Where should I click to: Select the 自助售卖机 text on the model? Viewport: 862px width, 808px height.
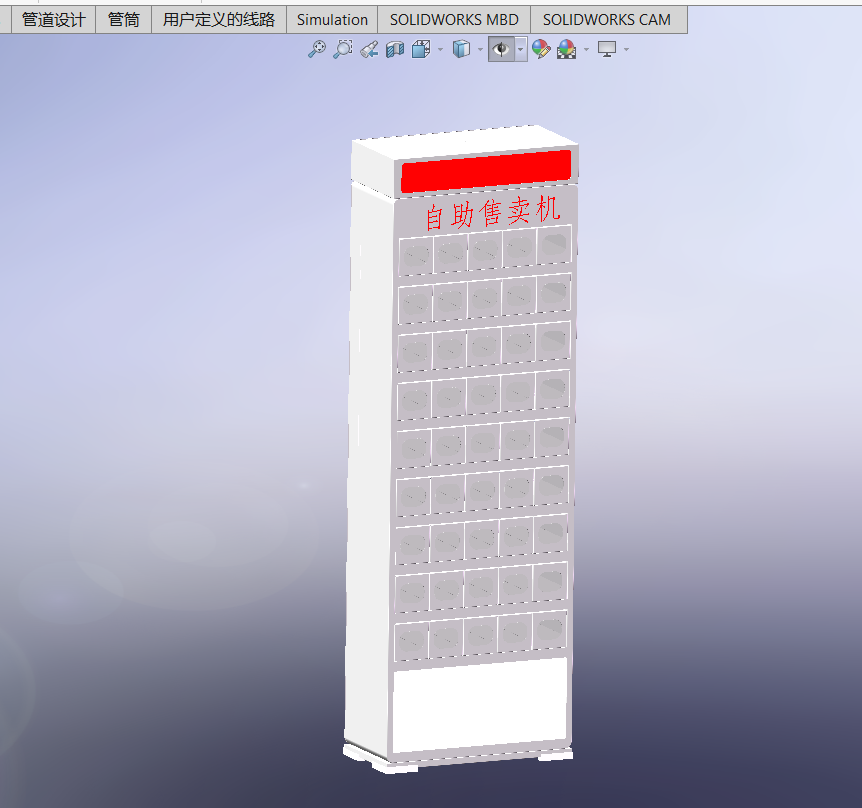point(493,212)
